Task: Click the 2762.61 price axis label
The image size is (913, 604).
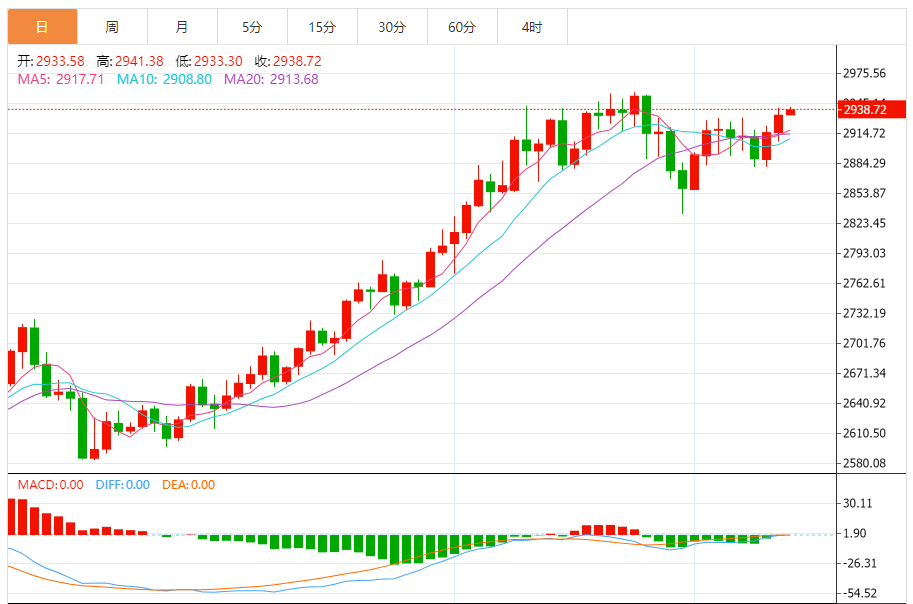Action: (x=865, y=283)
